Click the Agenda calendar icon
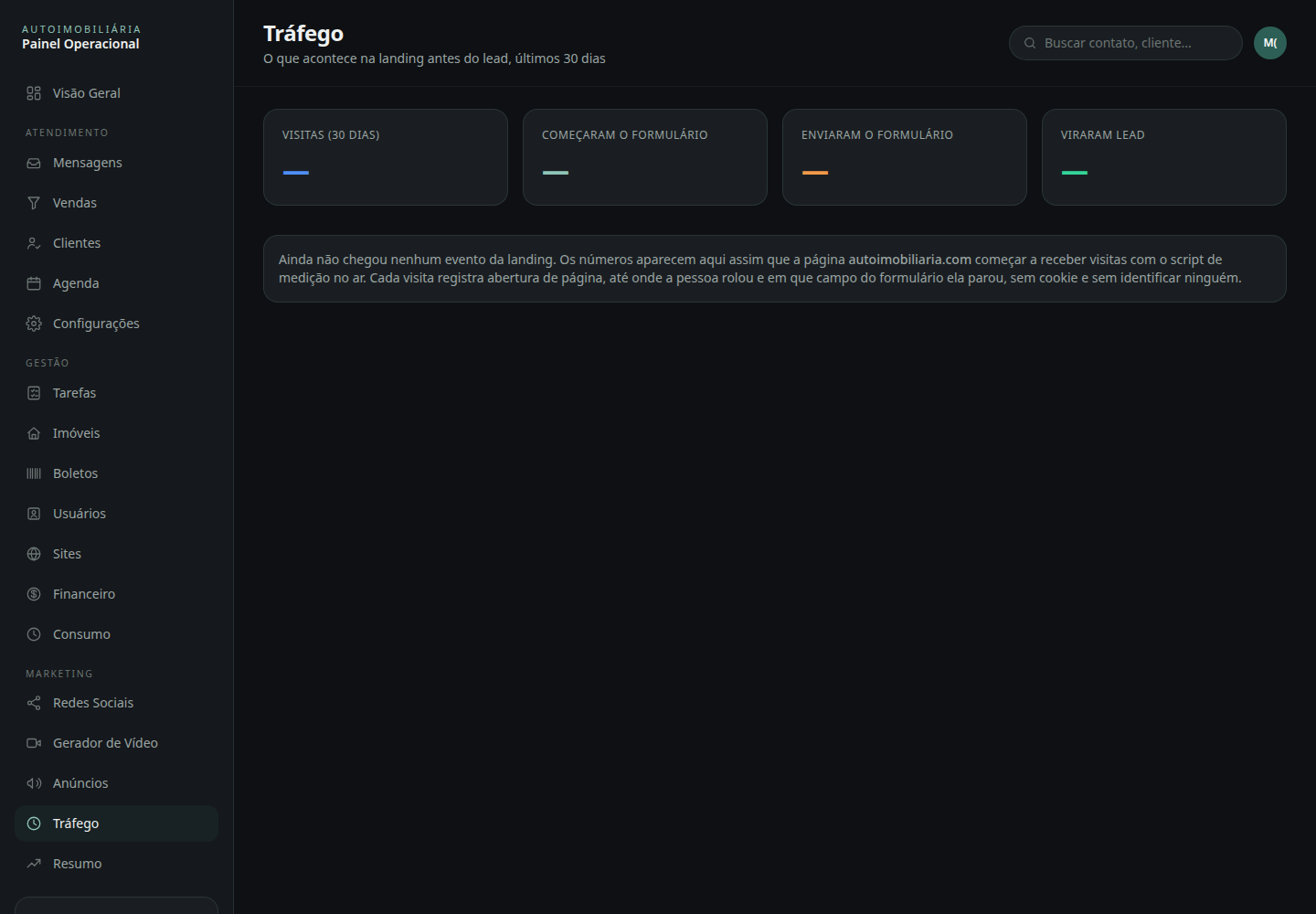This screenshot has width=1316, height=914. click(x=34, y=283)
